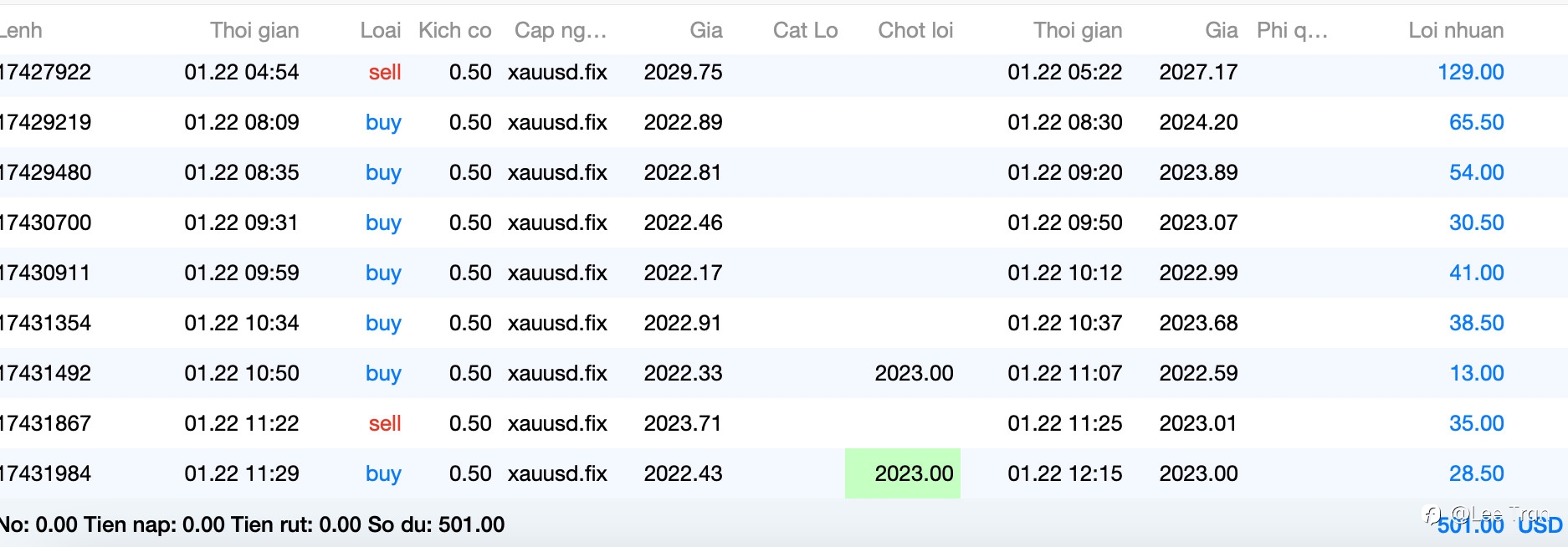This screenshot has width=1568, height=547.
Task: Select order row 17429219
Action: (46, 122)
